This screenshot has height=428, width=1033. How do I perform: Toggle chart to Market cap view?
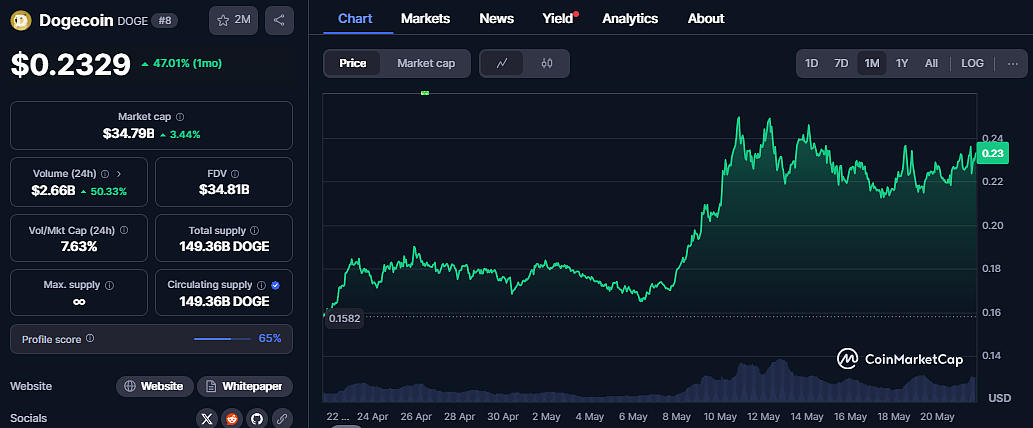[x=426, y=63]
